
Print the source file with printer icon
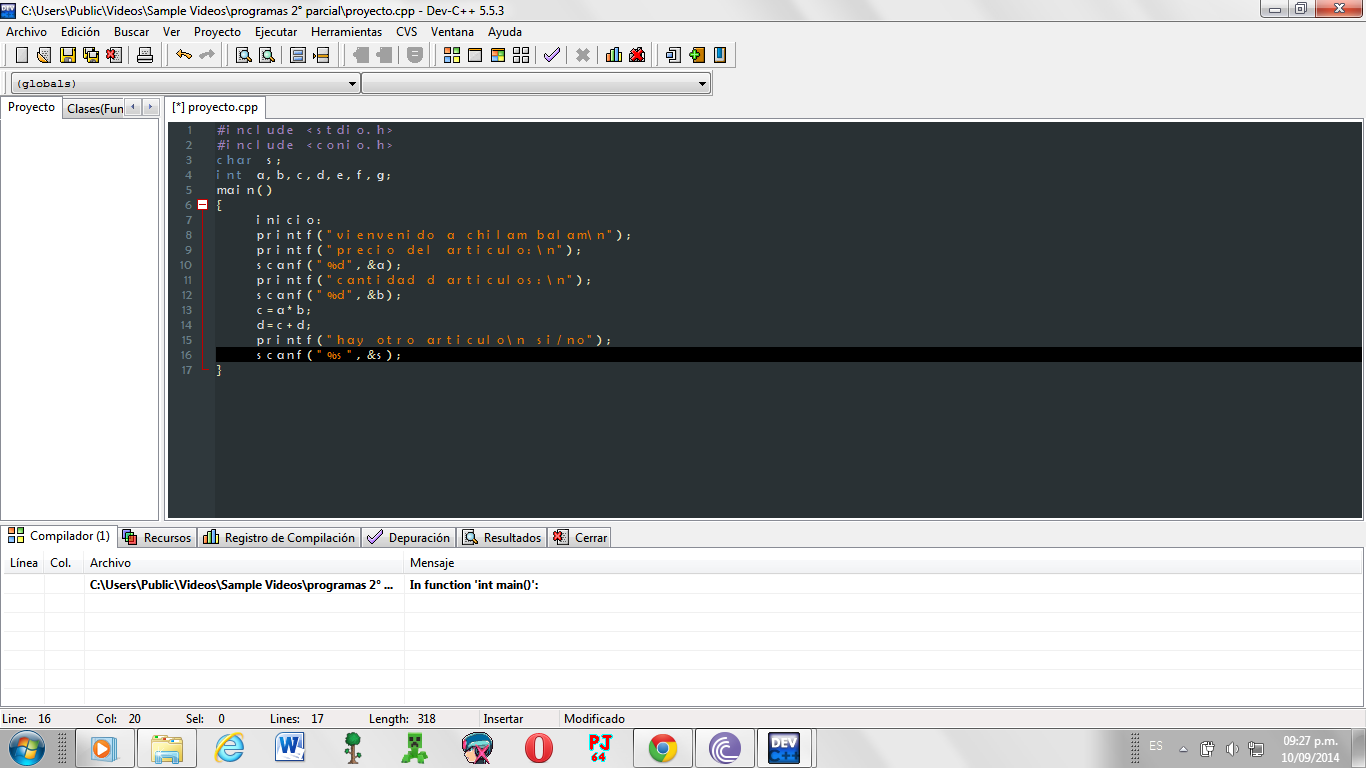145,55
